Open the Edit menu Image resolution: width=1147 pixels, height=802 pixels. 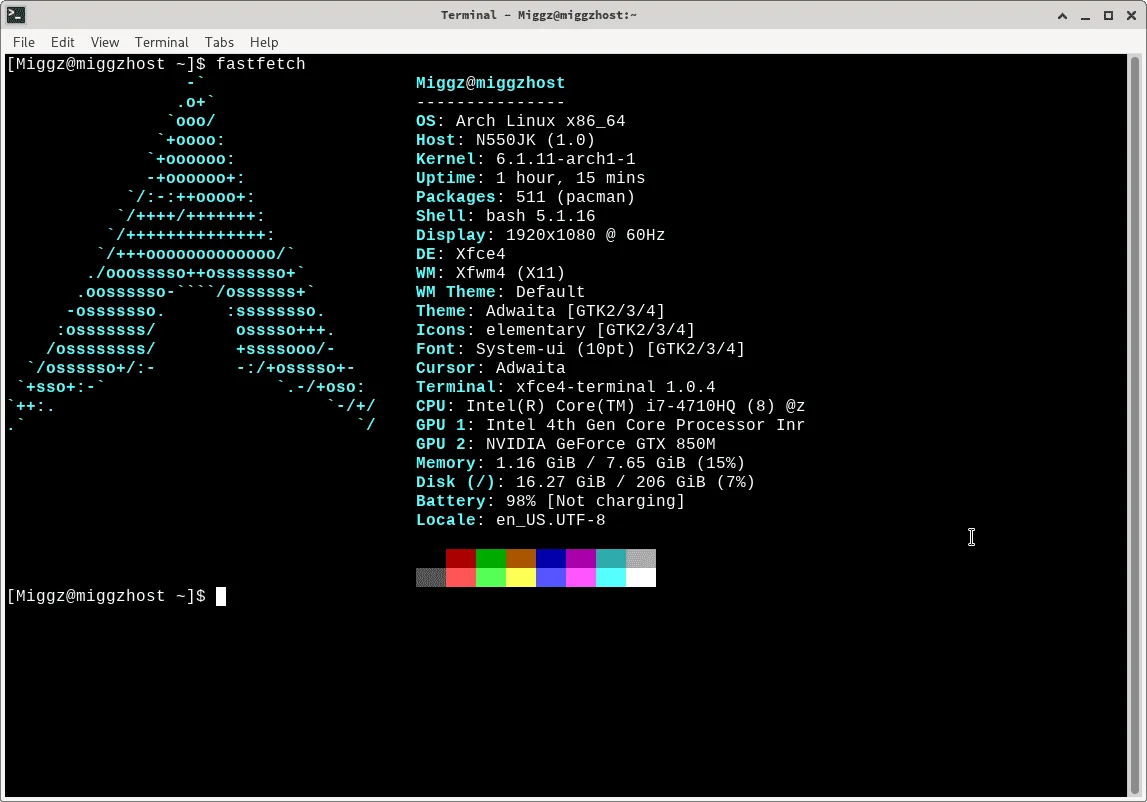click(62, 42)
